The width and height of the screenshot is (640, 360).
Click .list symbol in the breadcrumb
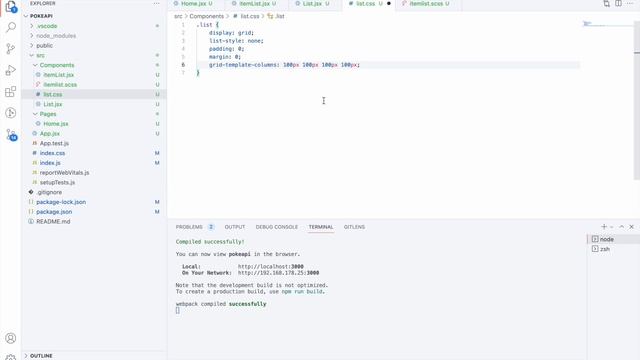280,16
